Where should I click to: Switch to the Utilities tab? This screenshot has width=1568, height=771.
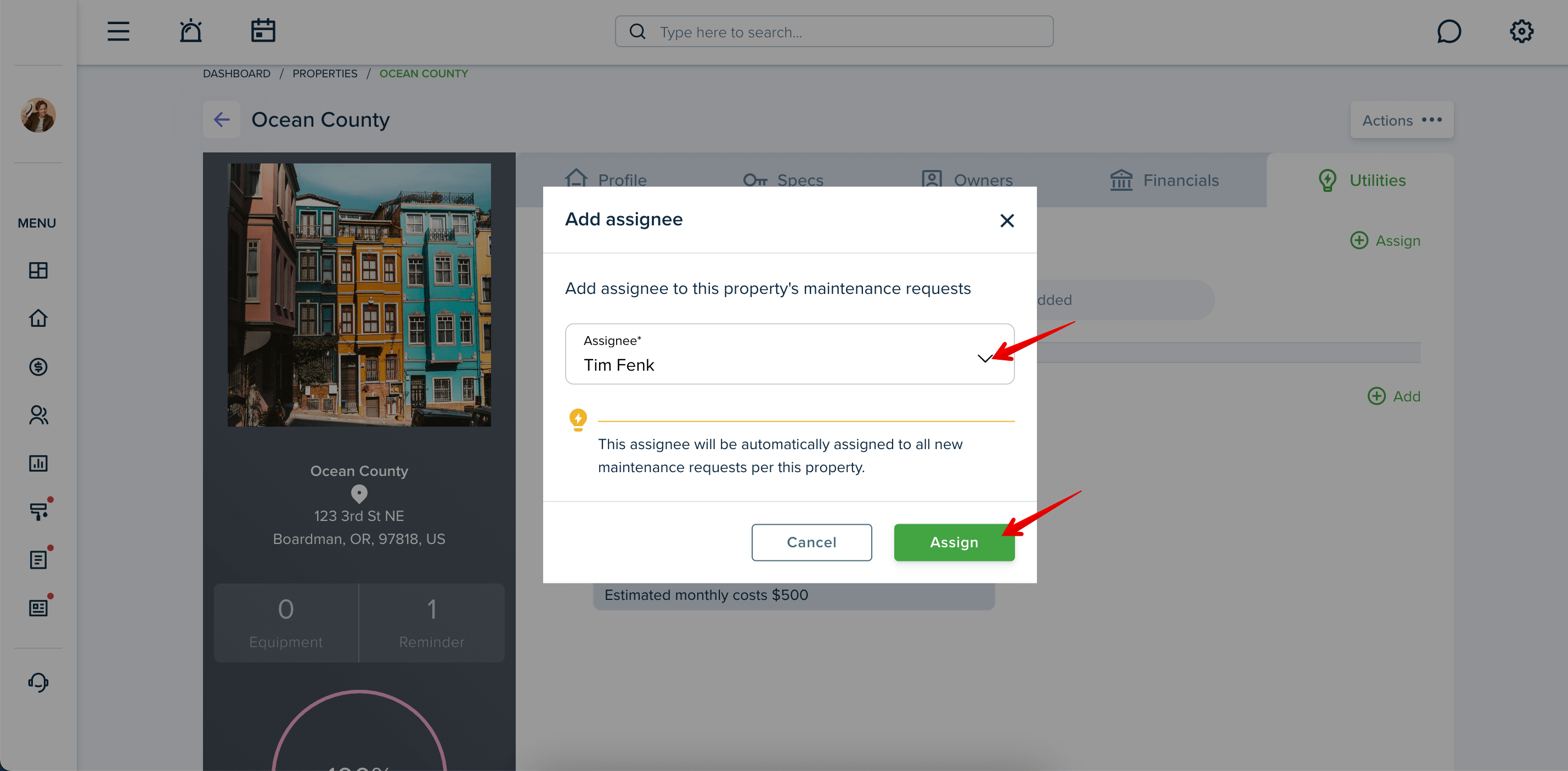(x=1361, y=180)
